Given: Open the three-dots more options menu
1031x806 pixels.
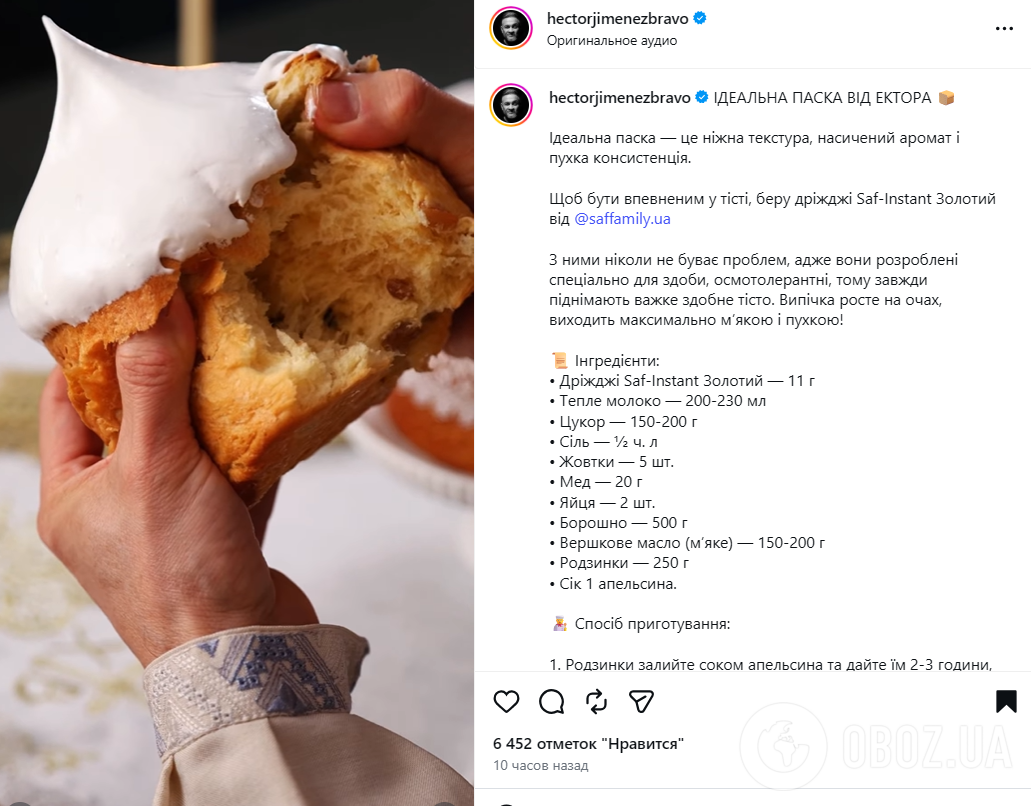Looking at the screenshot, I should click(1004, 29).
